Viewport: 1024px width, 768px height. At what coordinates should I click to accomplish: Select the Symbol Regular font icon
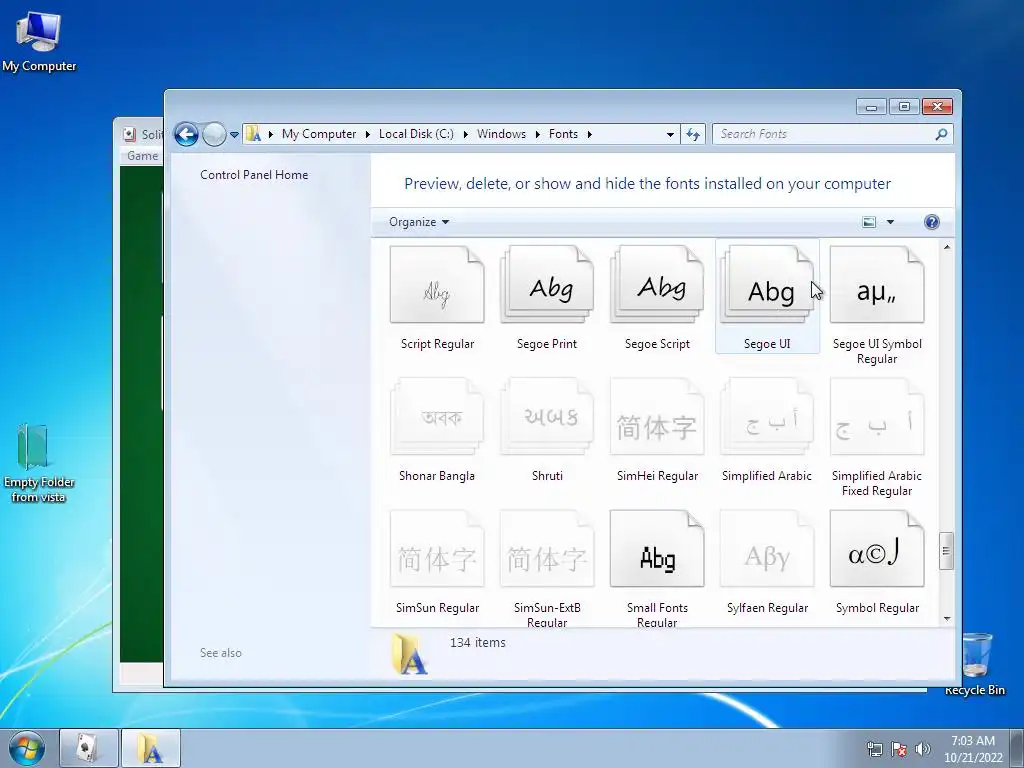pyautogui.click(x=877, y=549)
